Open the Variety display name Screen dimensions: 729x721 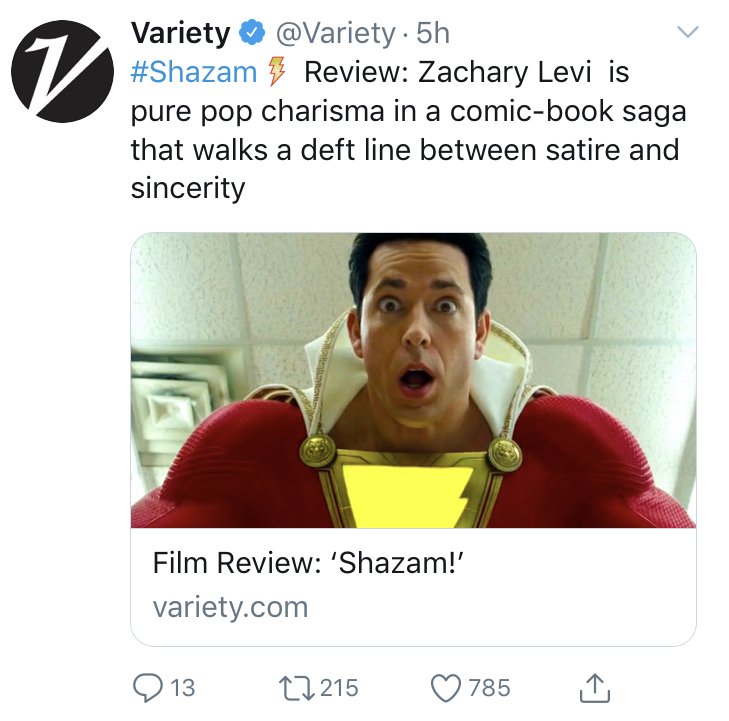180,33
